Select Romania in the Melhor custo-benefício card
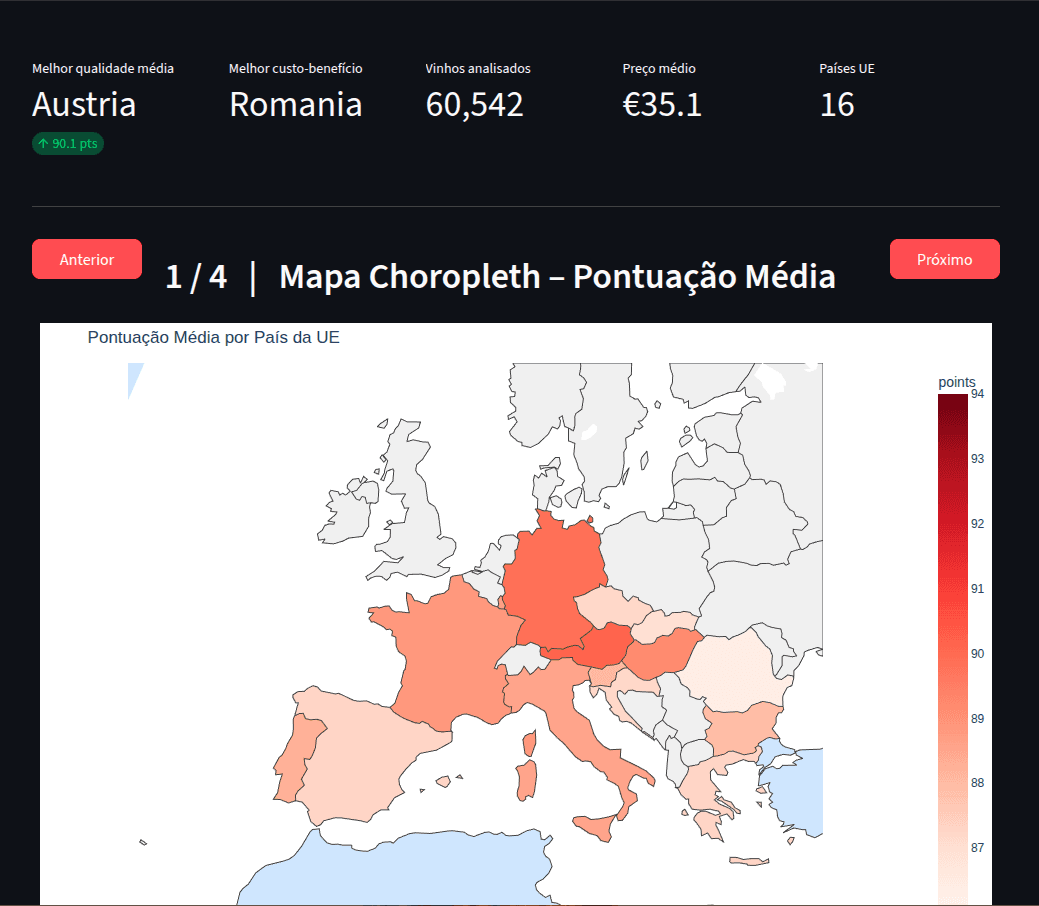Viewport: 1039px width, 906px height. pos(295,104)
